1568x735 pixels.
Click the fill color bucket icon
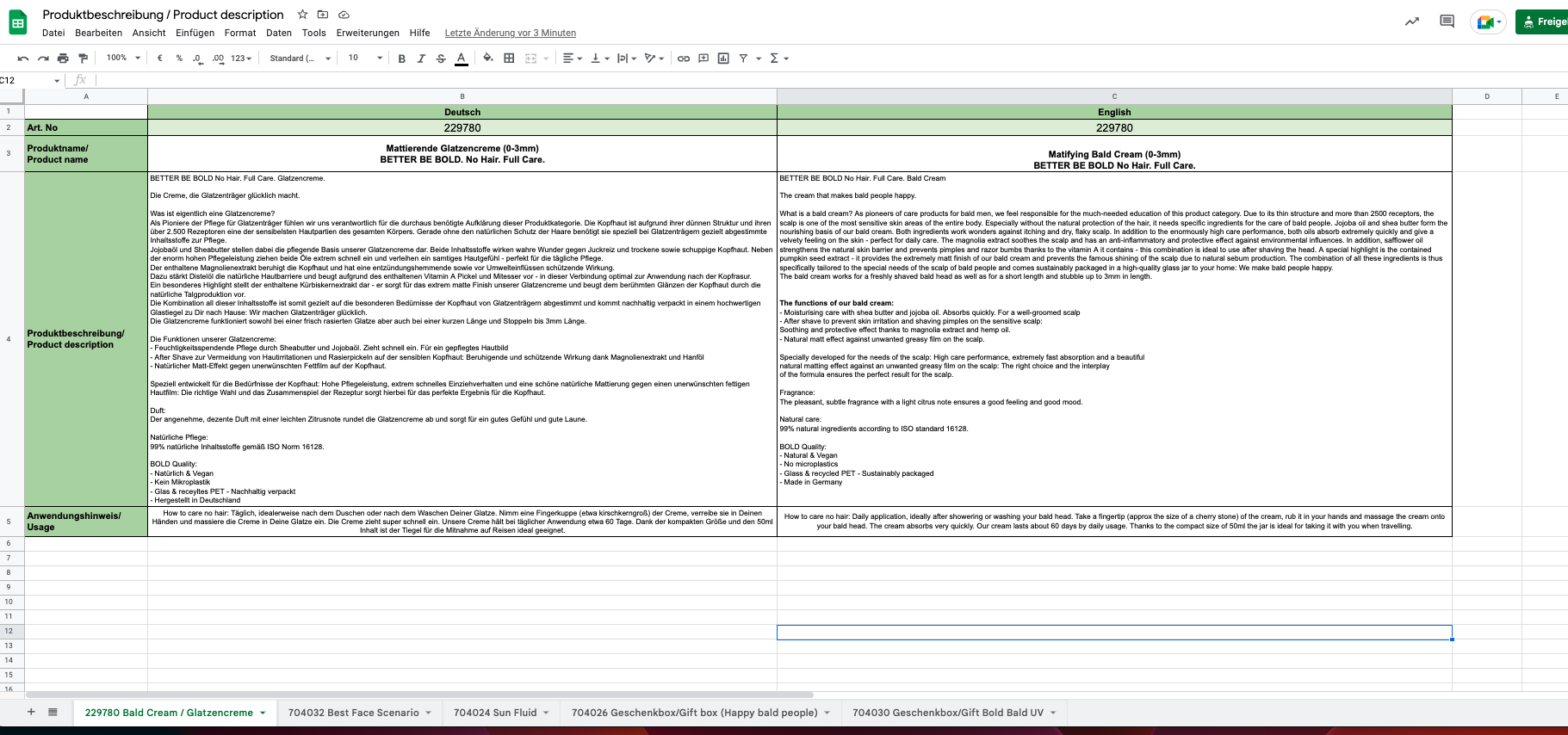pyautogui.click(x=488, y=59)
